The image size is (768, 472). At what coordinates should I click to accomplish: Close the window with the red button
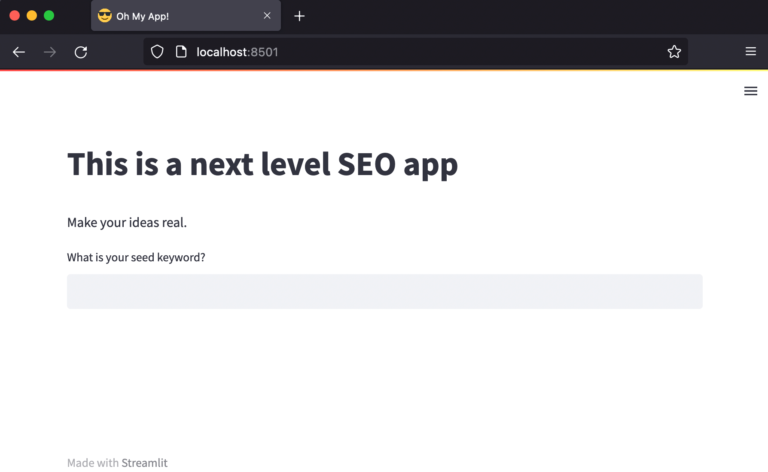click(x=15, y=16)
